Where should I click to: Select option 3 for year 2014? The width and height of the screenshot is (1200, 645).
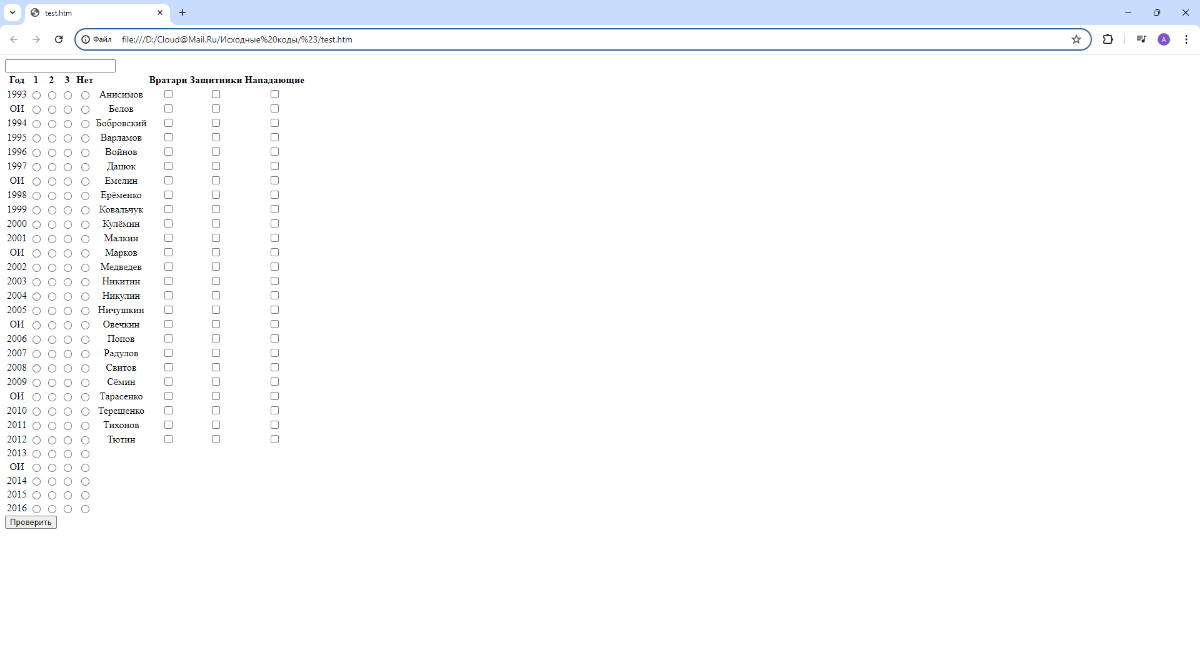coord(68,481)
